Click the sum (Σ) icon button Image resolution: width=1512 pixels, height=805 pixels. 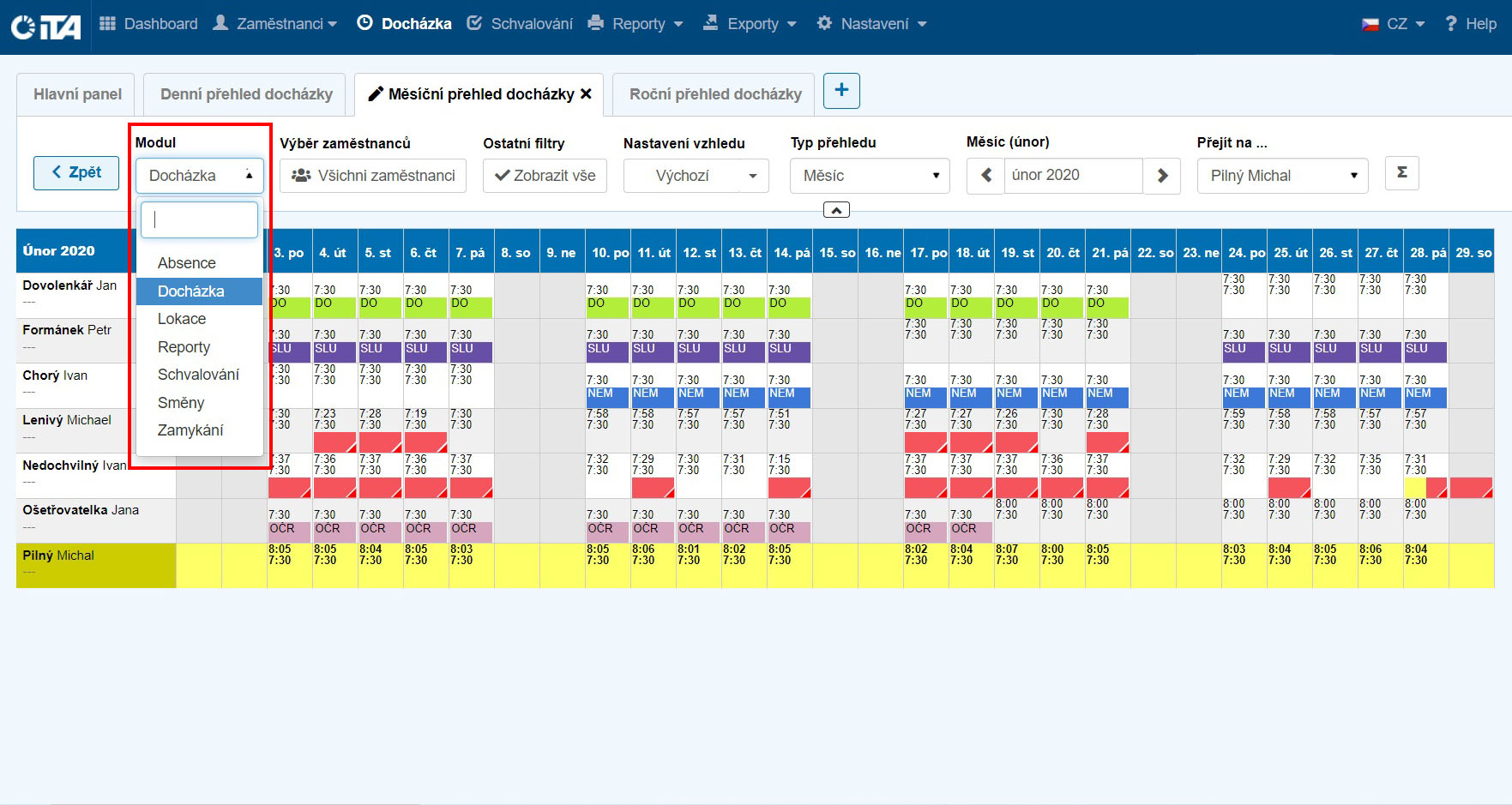tap(1401, 173)
